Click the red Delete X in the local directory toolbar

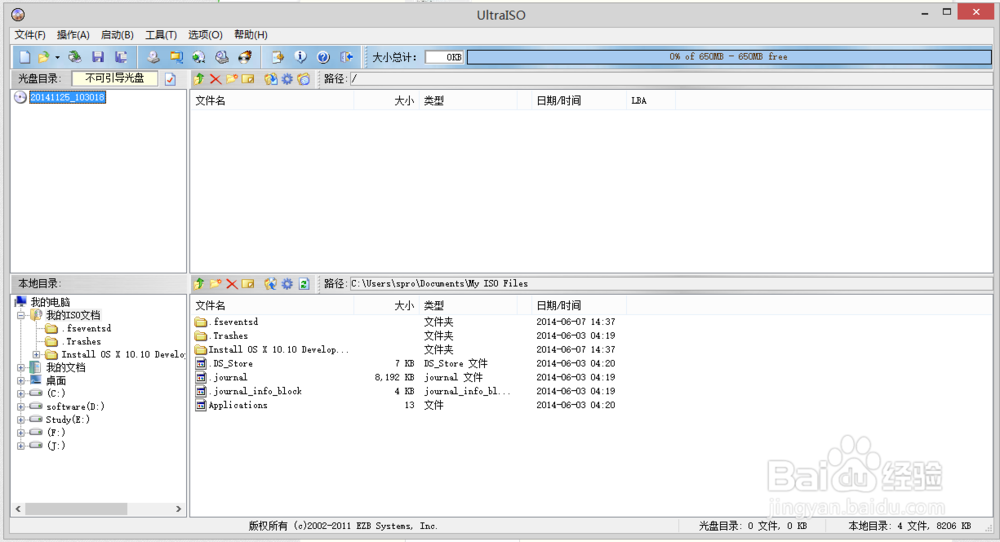(x=232, y=284)
